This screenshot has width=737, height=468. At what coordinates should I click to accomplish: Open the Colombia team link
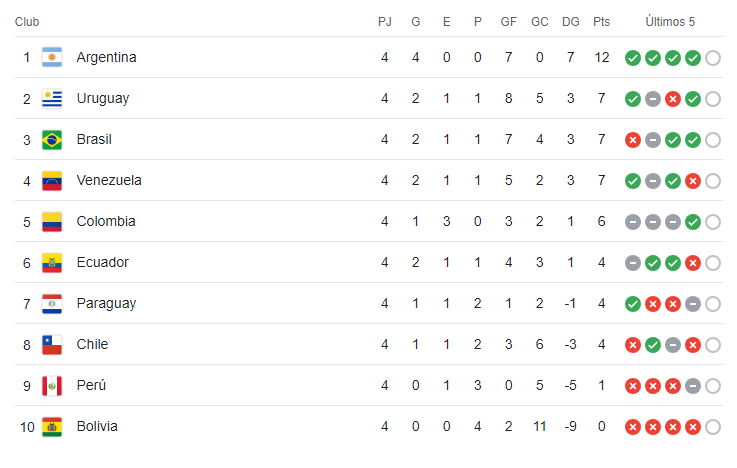[106, 221]
